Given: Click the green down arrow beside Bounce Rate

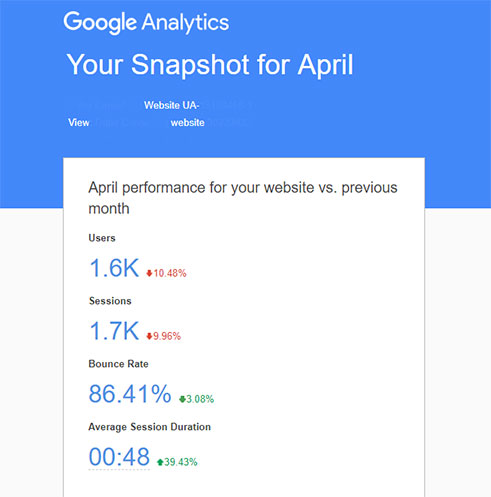Looking at the screenshot, I should pyautogui.click(x=182, y=399).
